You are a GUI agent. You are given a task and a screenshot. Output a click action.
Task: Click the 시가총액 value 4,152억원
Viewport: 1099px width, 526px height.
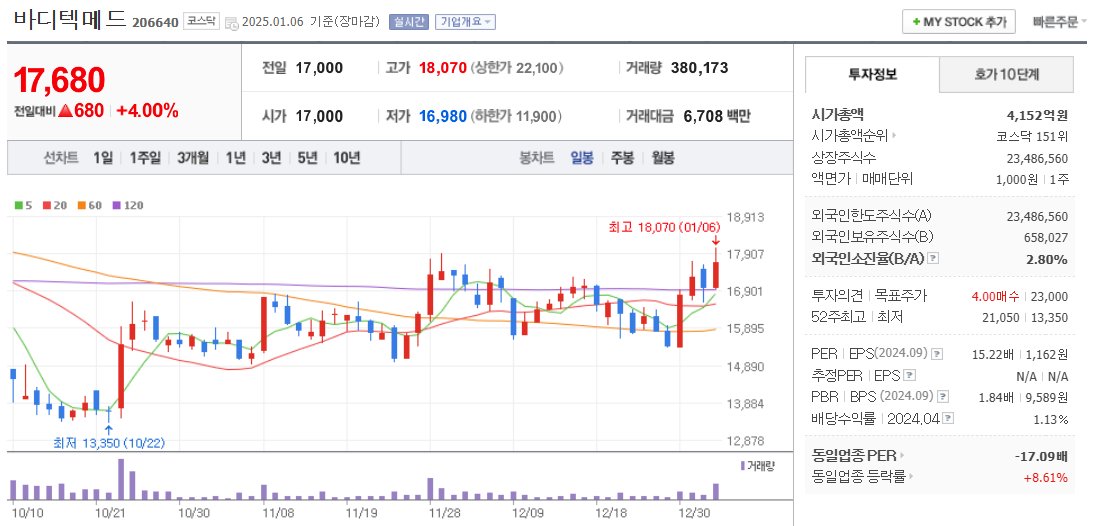click(x=1037, y=115)
